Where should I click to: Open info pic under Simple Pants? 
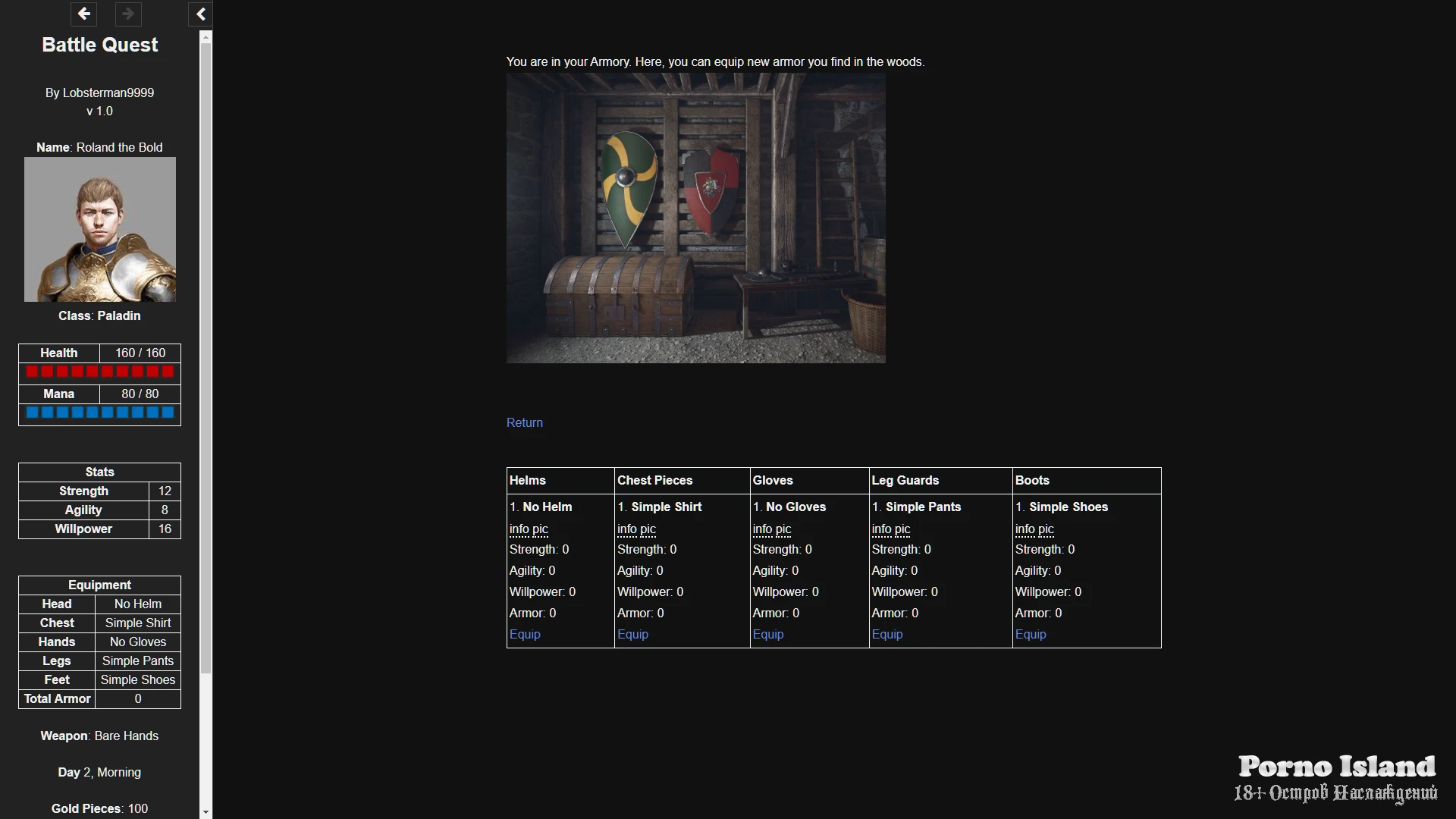click(890, 529)
